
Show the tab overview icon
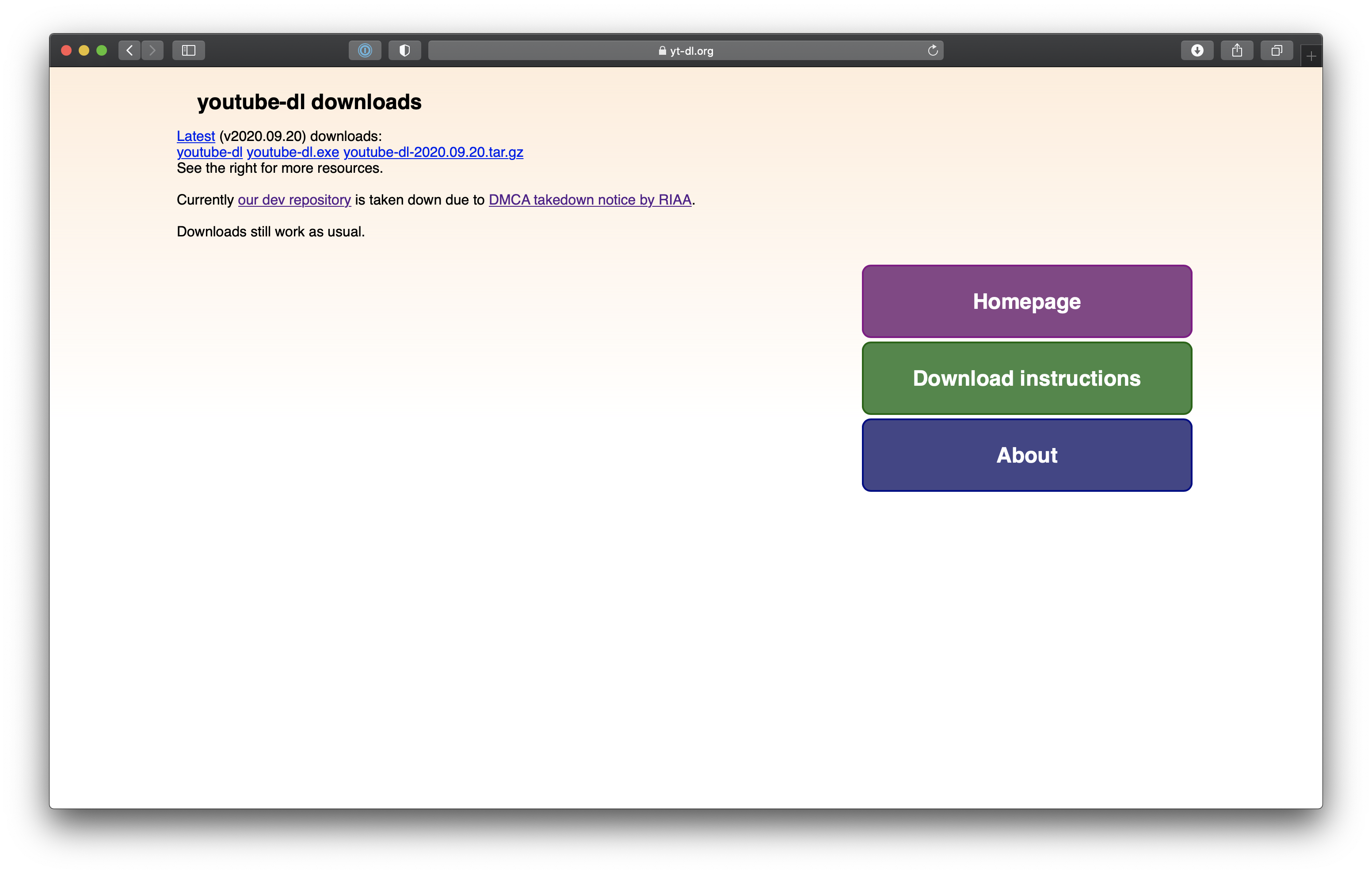tap(1277, 50)
